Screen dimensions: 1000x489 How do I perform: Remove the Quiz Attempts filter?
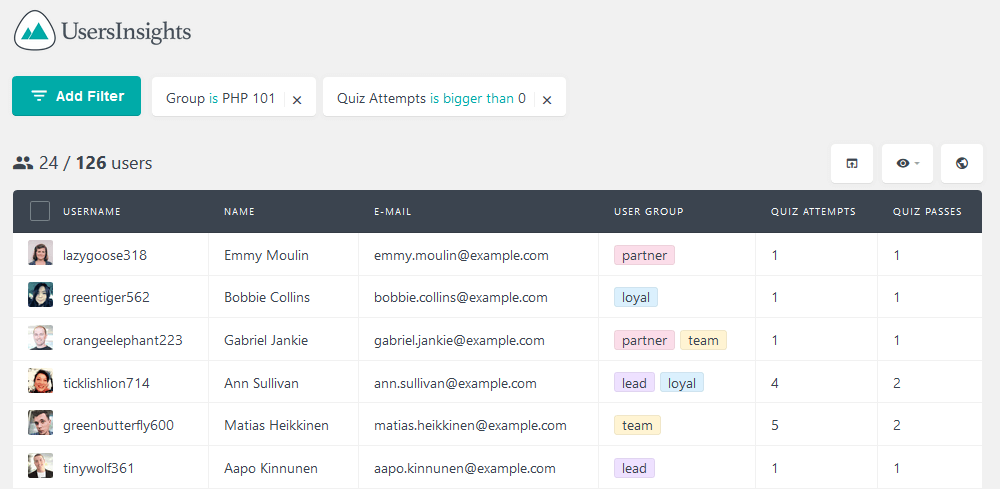coord(547,99)
